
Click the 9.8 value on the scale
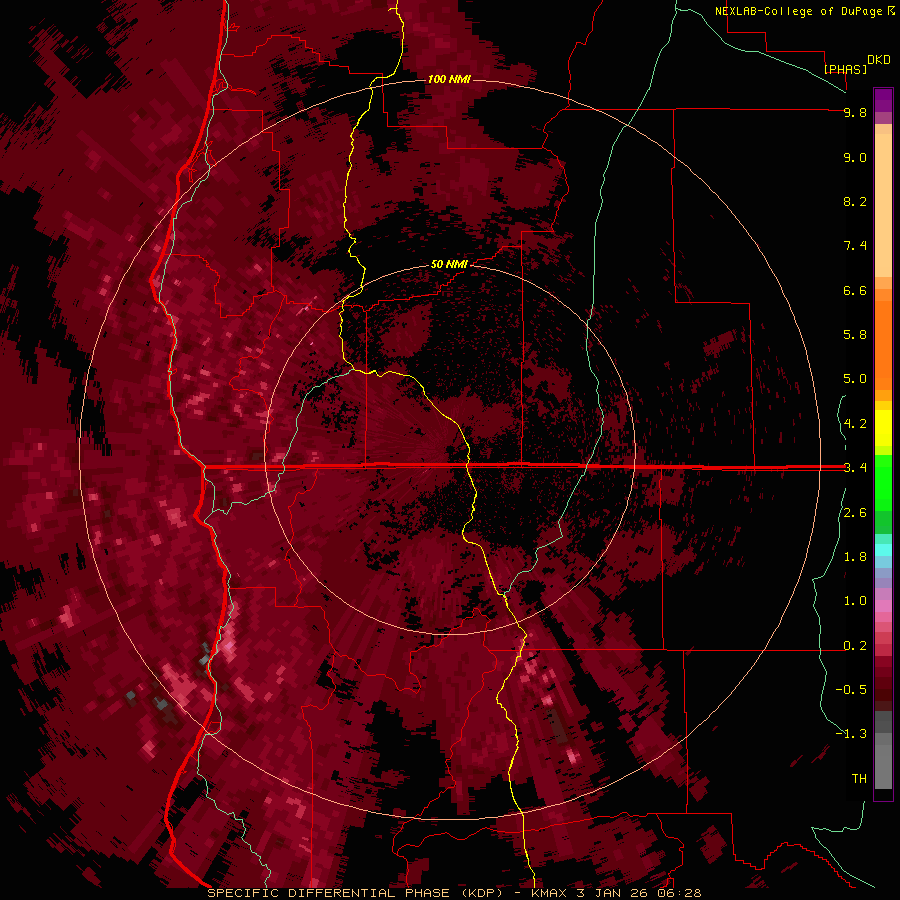[855, 112]
